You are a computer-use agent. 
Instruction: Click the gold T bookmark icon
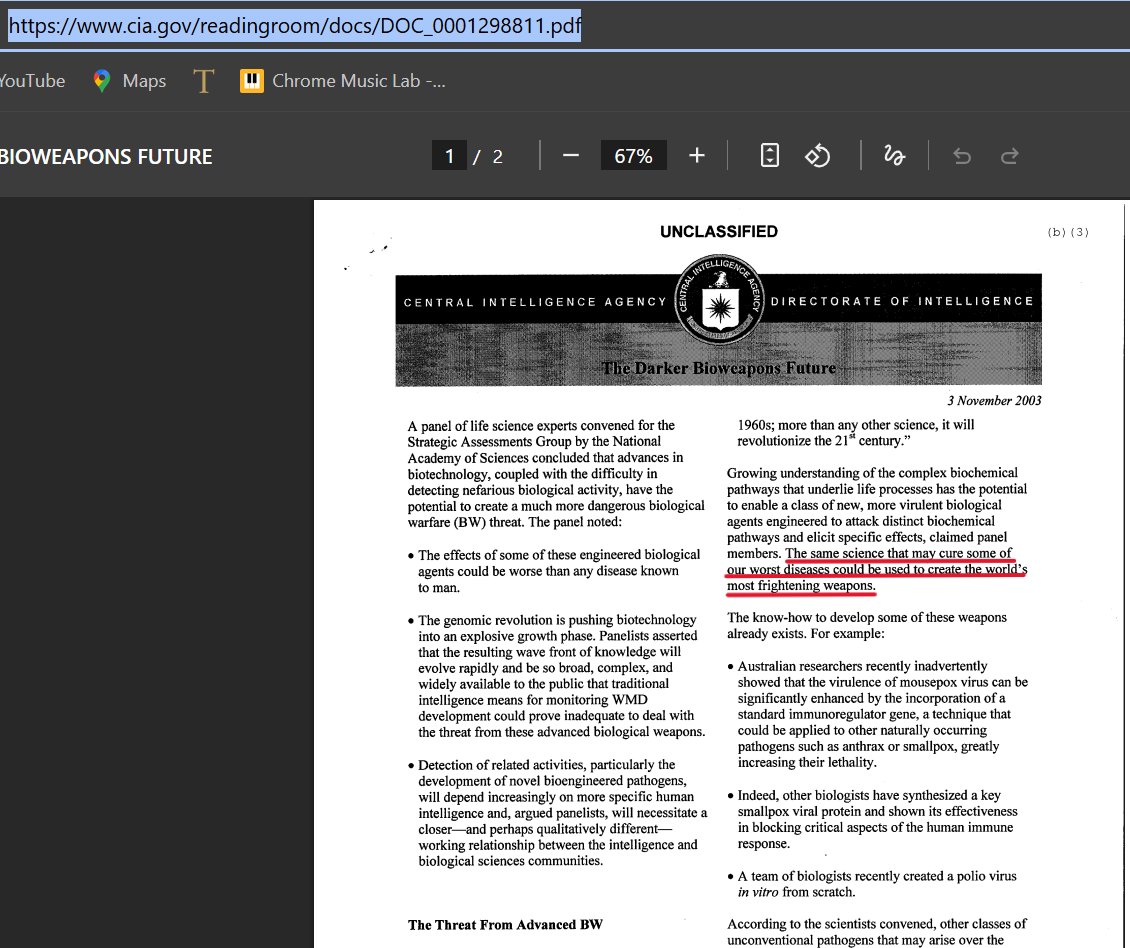click(x=203, y=81)
